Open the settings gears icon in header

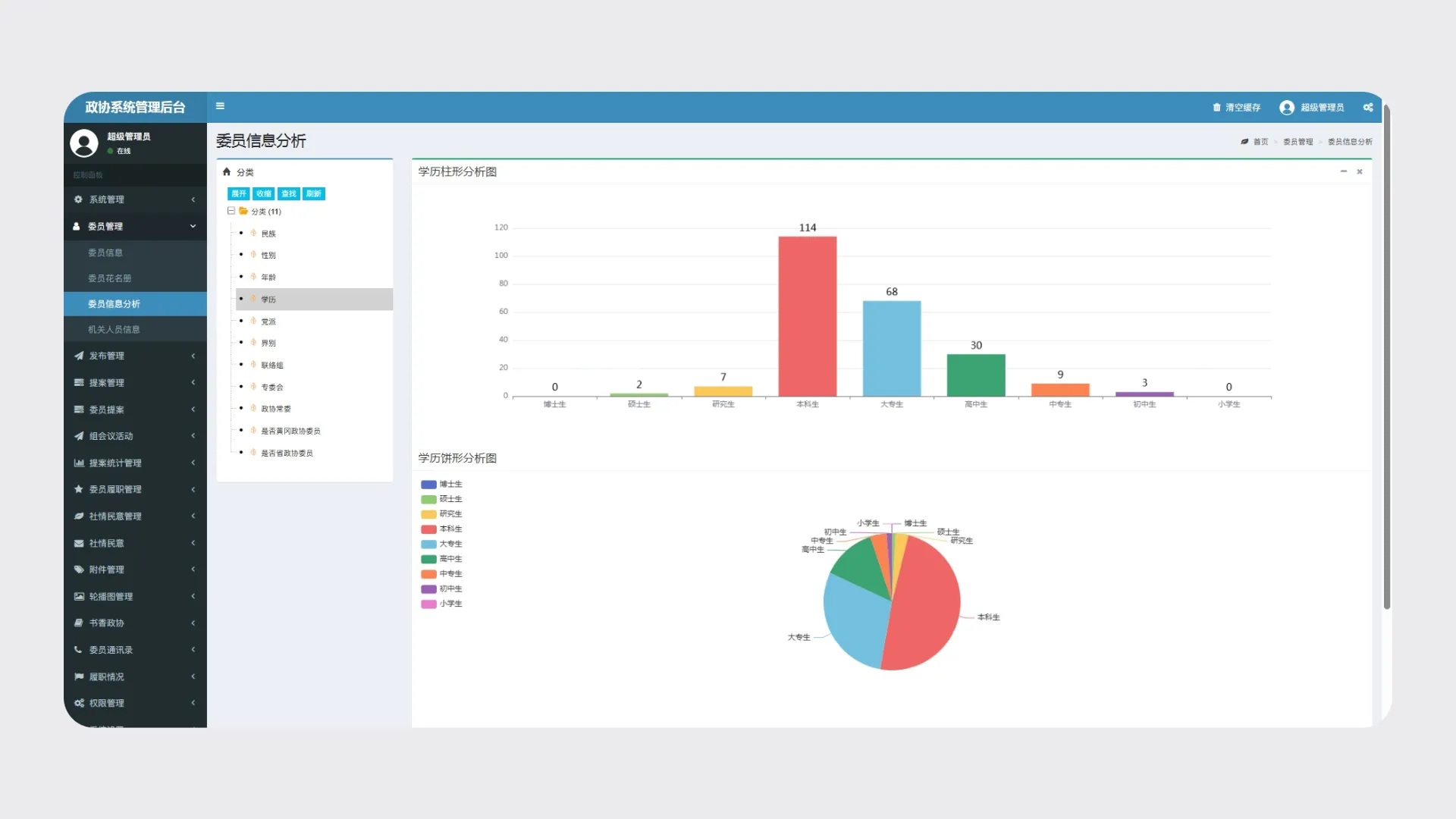coord(1368,108)
